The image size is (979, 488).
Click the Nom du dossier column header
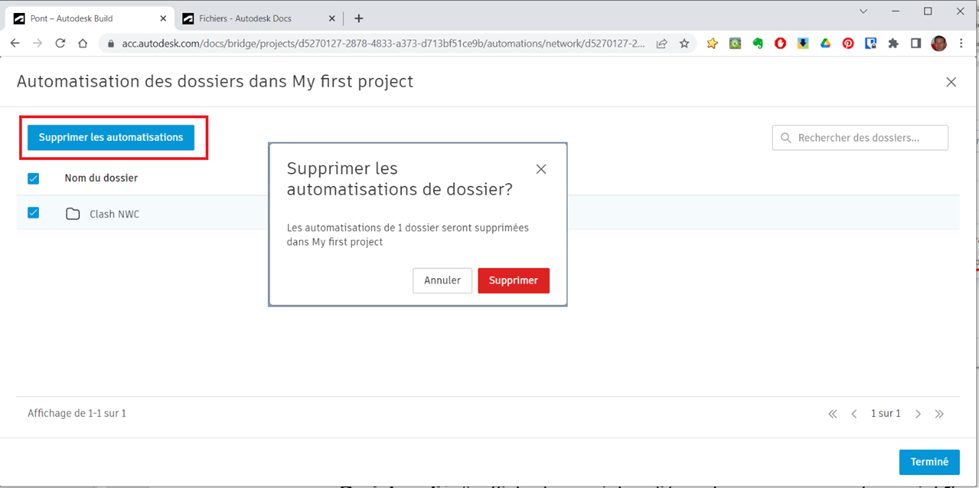tap(101, 178)
